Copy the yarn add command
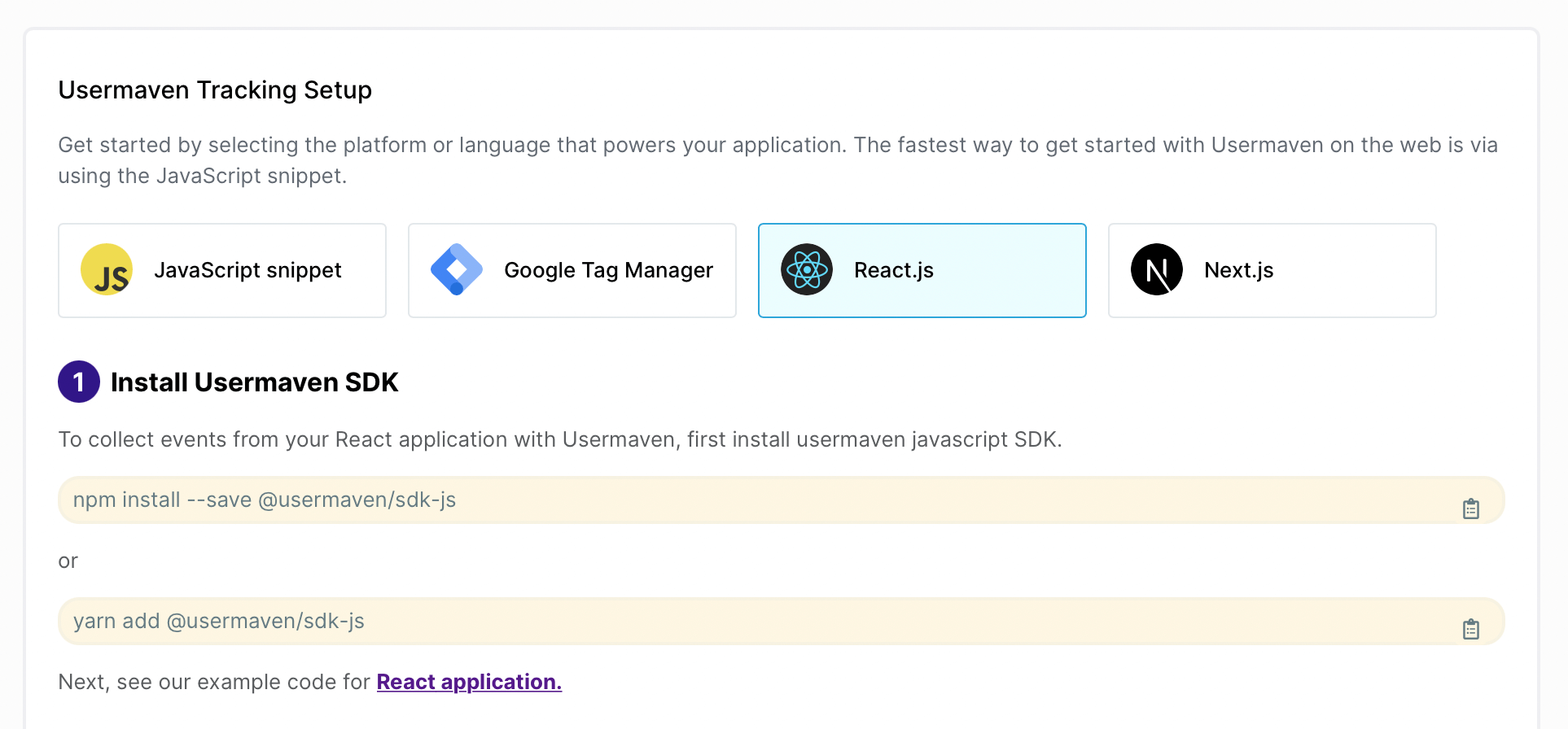Image resolution: width=1568 pixels, height=729 pixels. (x=1470, y=629)
